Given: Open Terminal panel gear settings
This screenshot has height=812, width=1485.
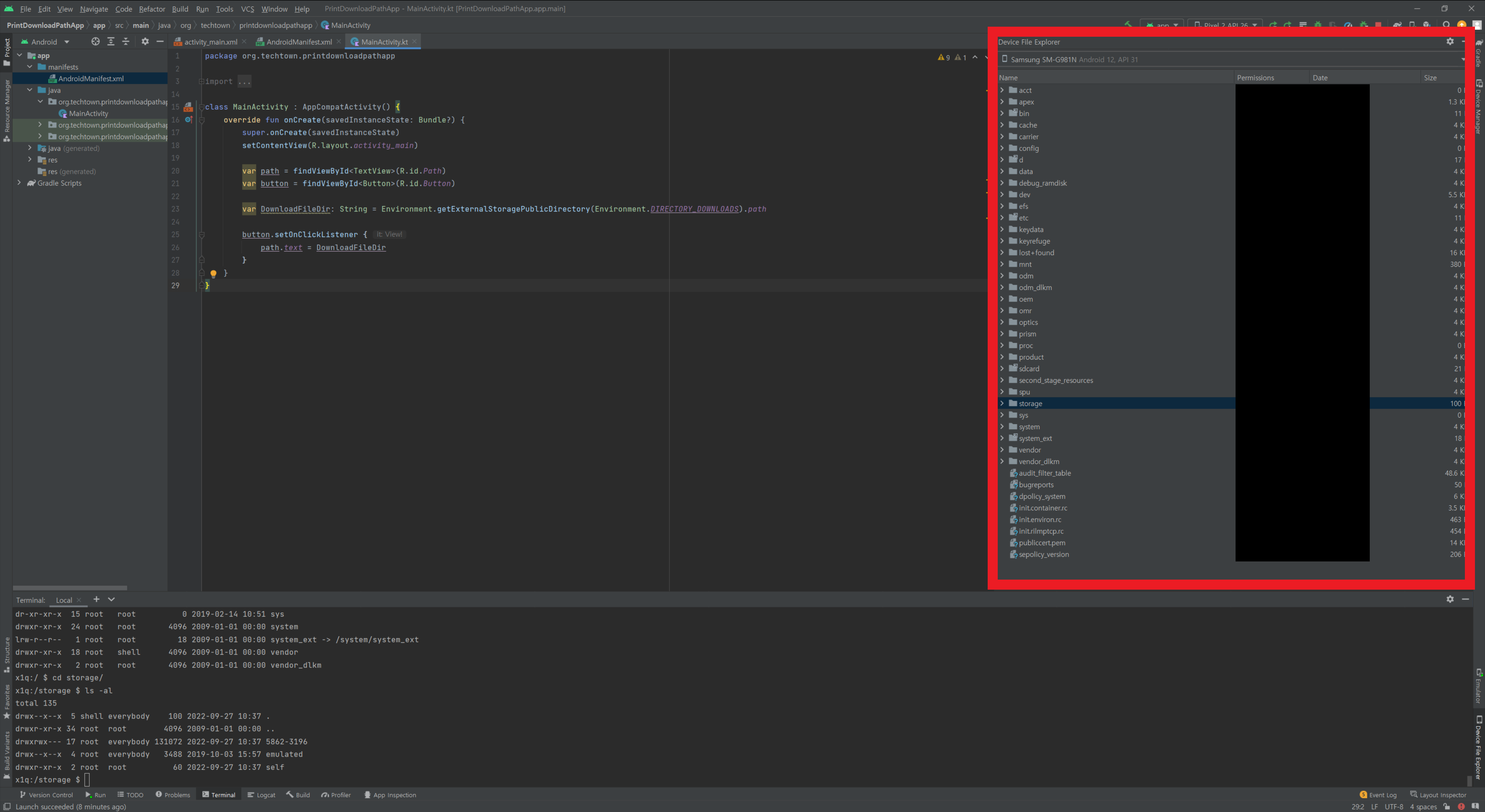Looking at the screenshot, I should click(1450, 599).
